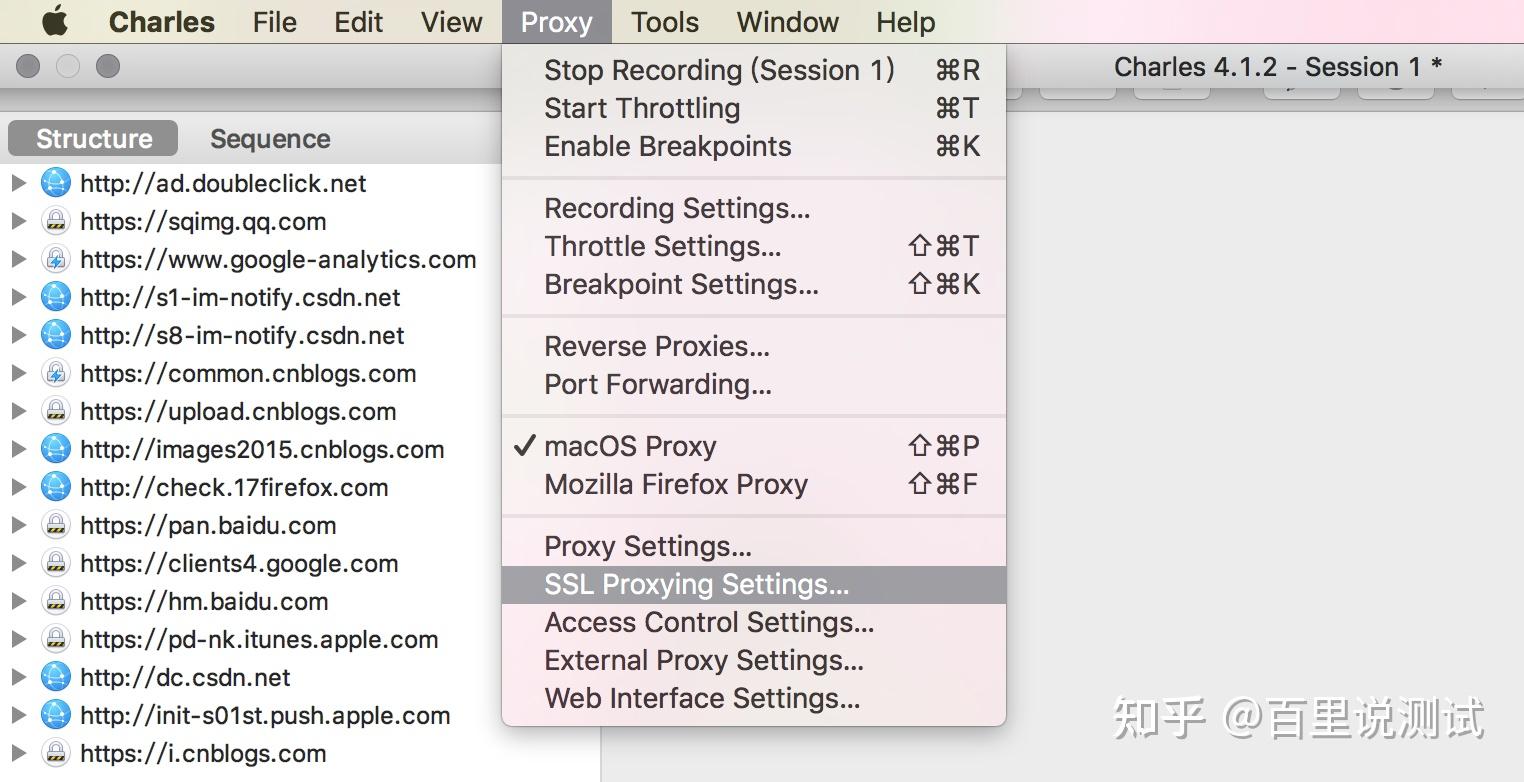Close the open Proxy menu

pyautogui.click(x=556, y=22)
